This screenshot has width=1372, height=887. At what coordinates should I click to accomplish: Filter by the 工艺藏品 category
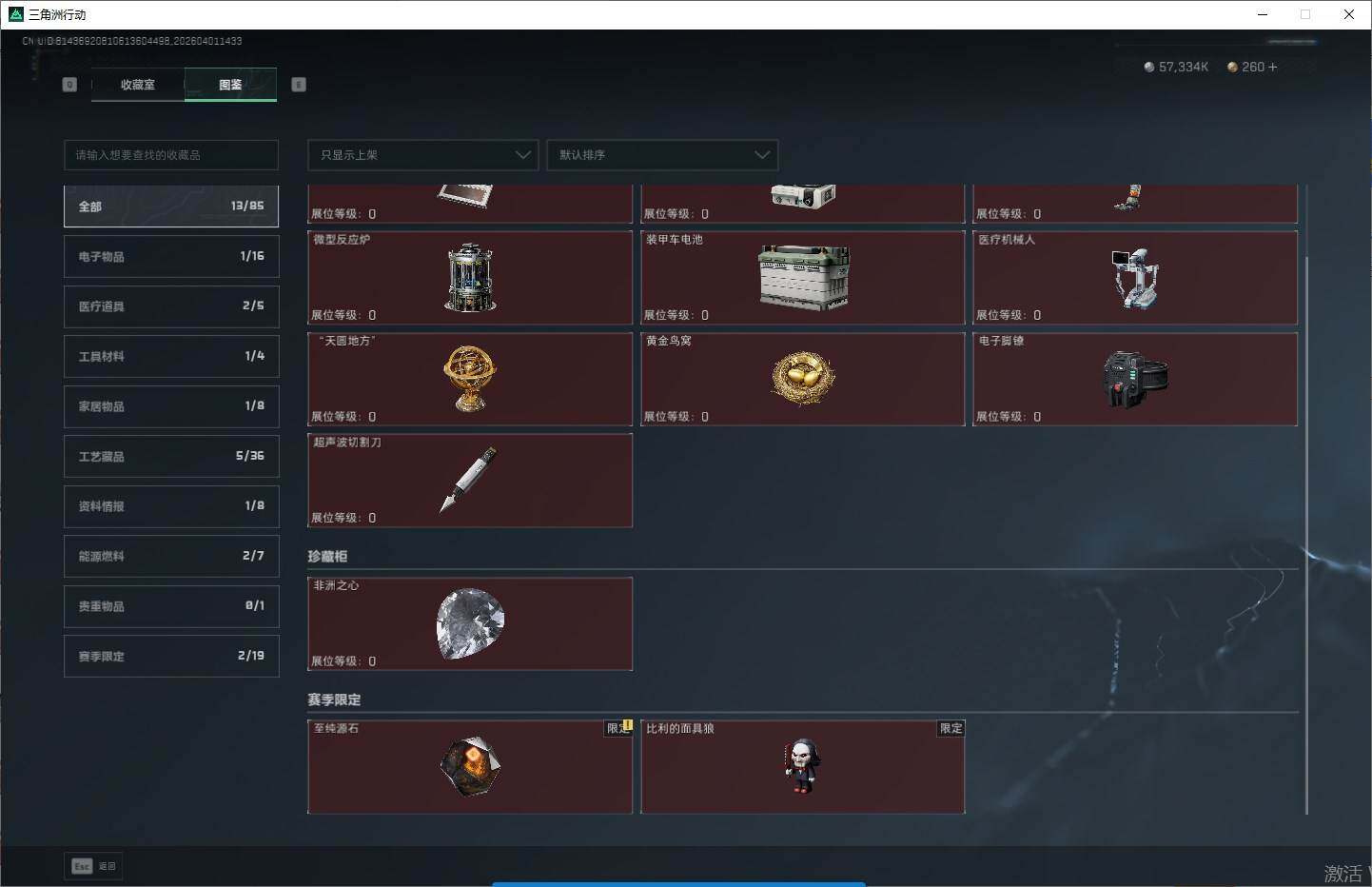pyautogui.click(x=171, y=457)
